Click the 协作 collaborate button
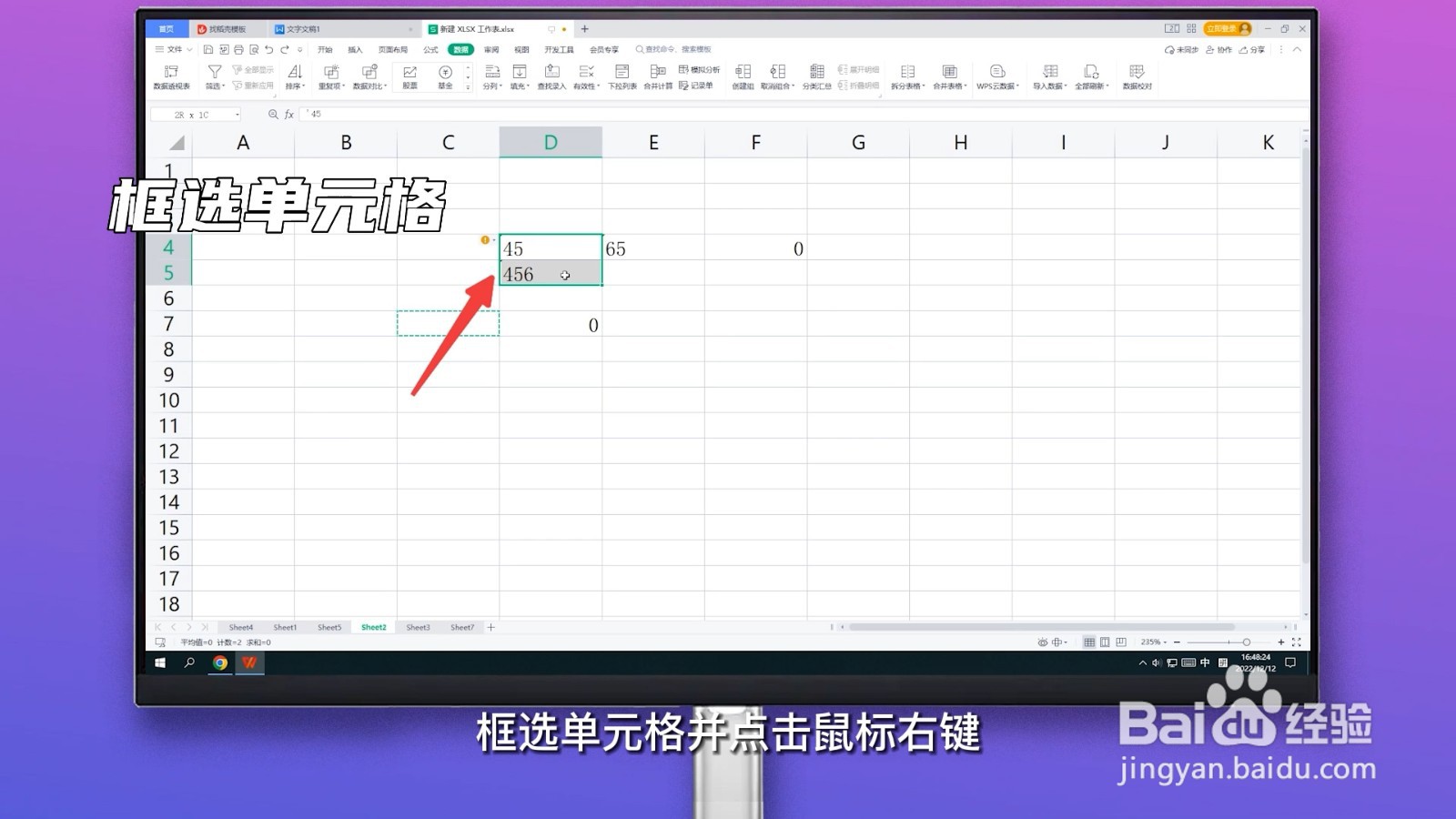 point(1219,49)
